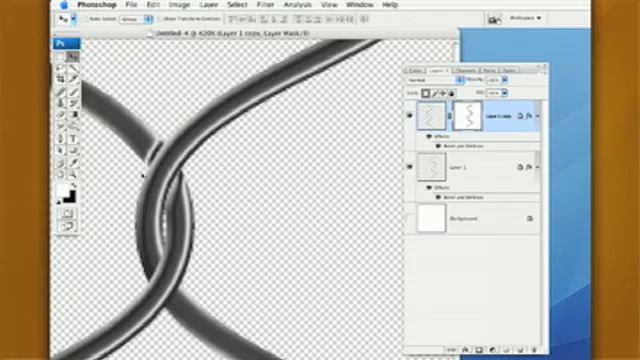This screenshot has height=360, width=640.
Task: Select the Blur tool
Action: click(61, 127)
